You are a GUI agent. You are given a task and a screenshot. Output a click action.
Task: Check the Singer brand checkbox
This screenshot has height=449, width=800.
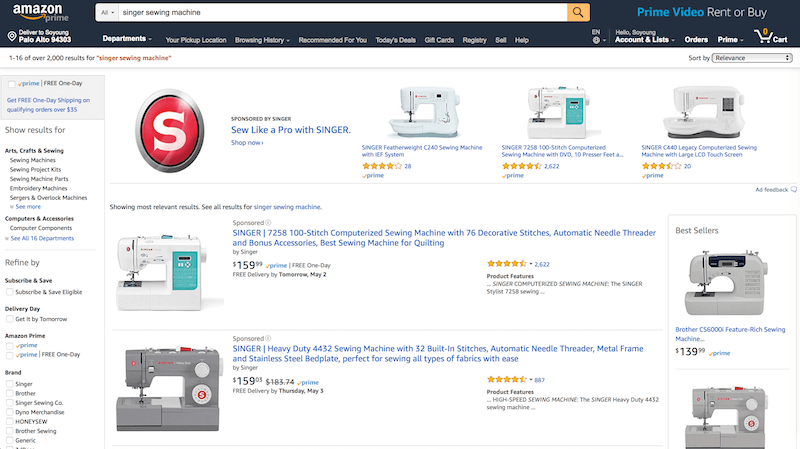(10, 384)
